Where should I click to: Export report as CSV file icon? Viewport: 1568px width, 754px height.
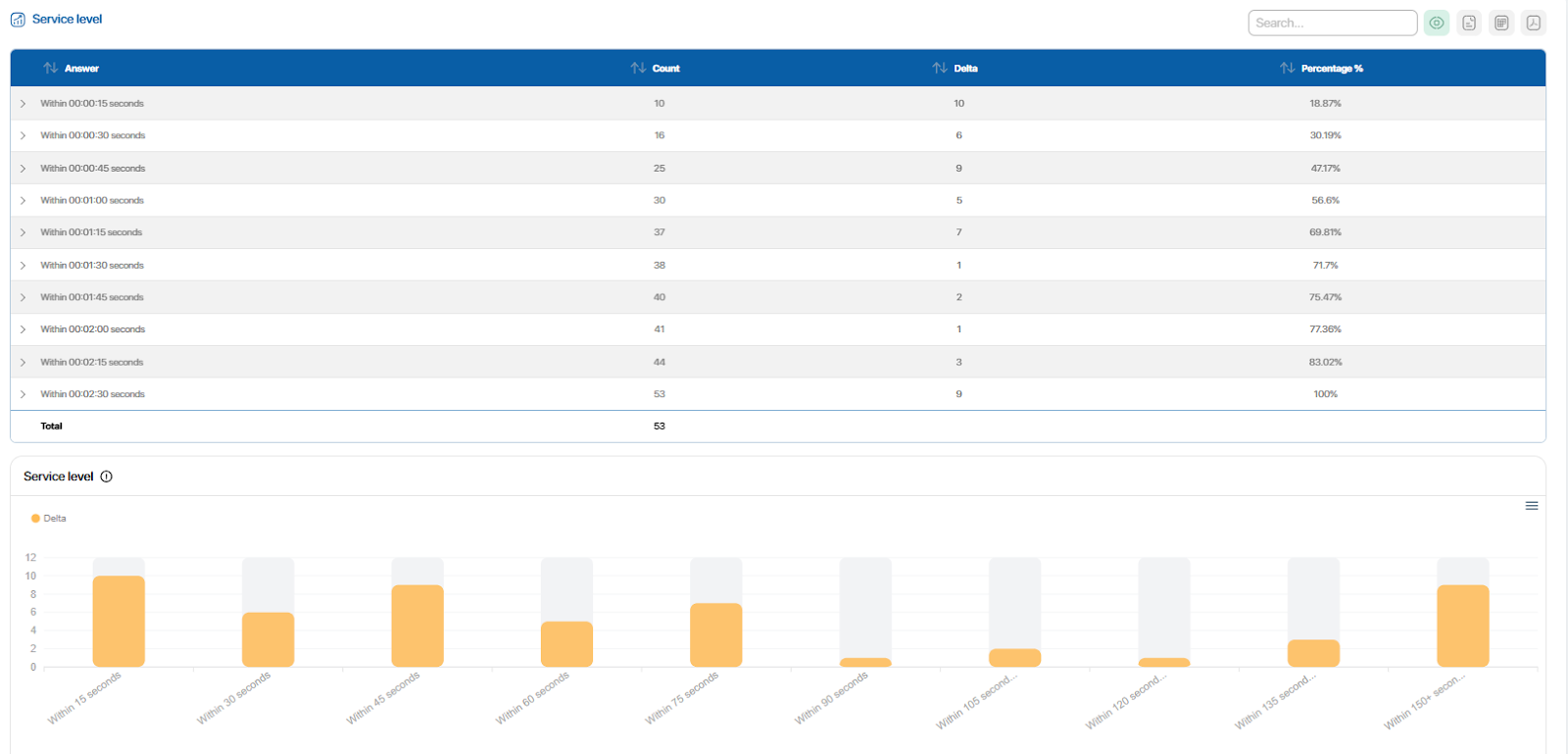point(1469,23)
